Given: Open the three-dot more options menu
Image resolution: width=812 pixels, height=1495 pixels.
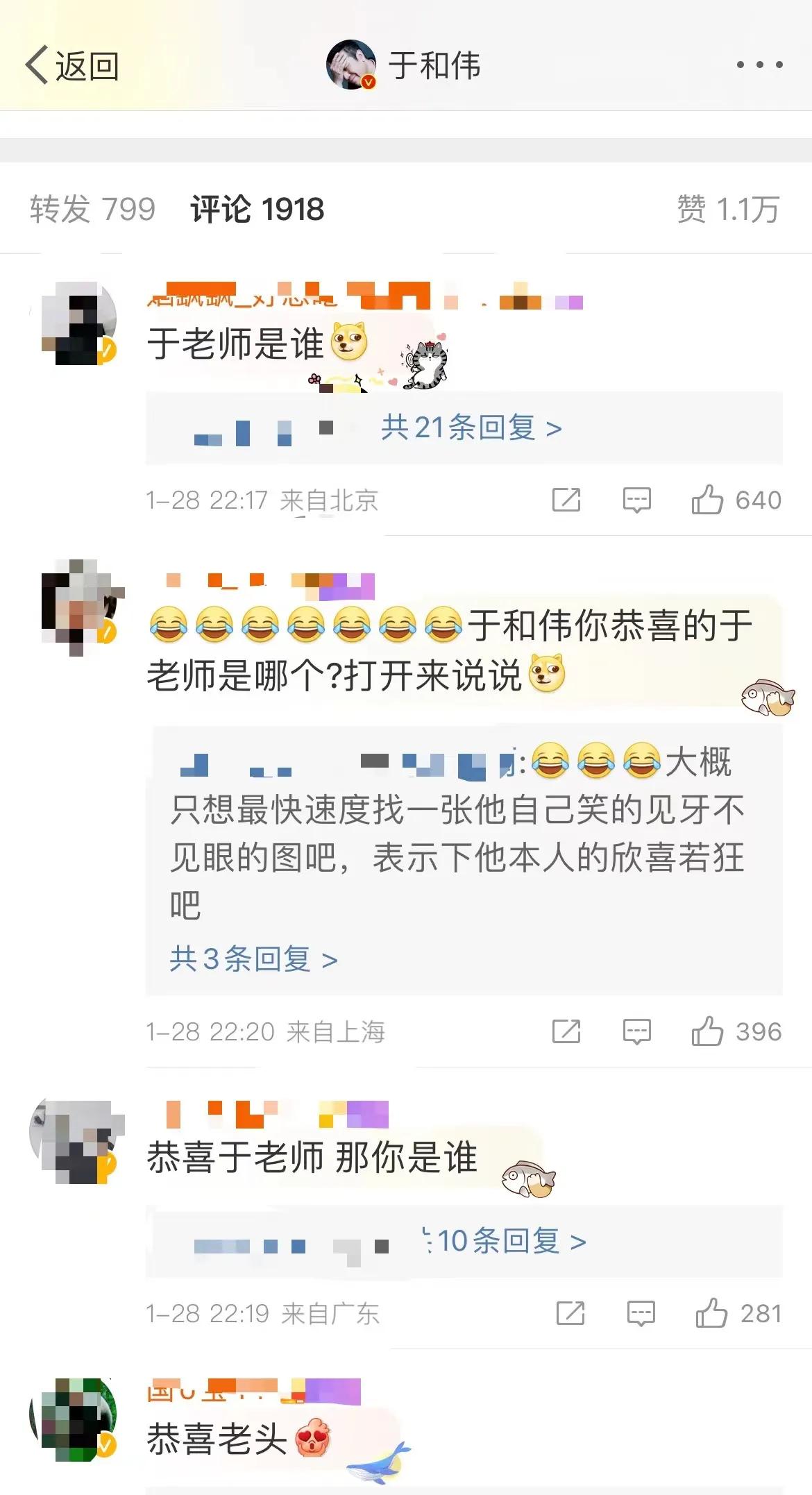Looking at the screenshot, I should (759, 65).
